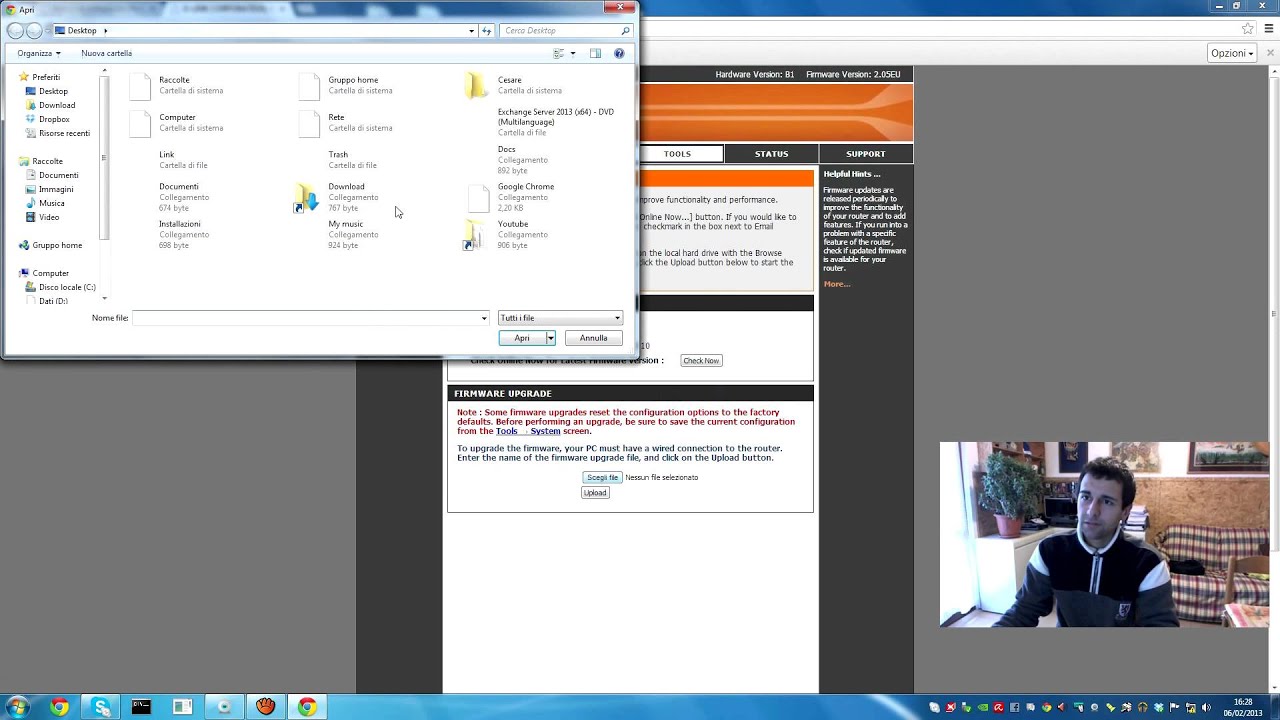Open the dialog help question mark icon
This screenshot has height=720, width=1280.
[x=619, y=53]
